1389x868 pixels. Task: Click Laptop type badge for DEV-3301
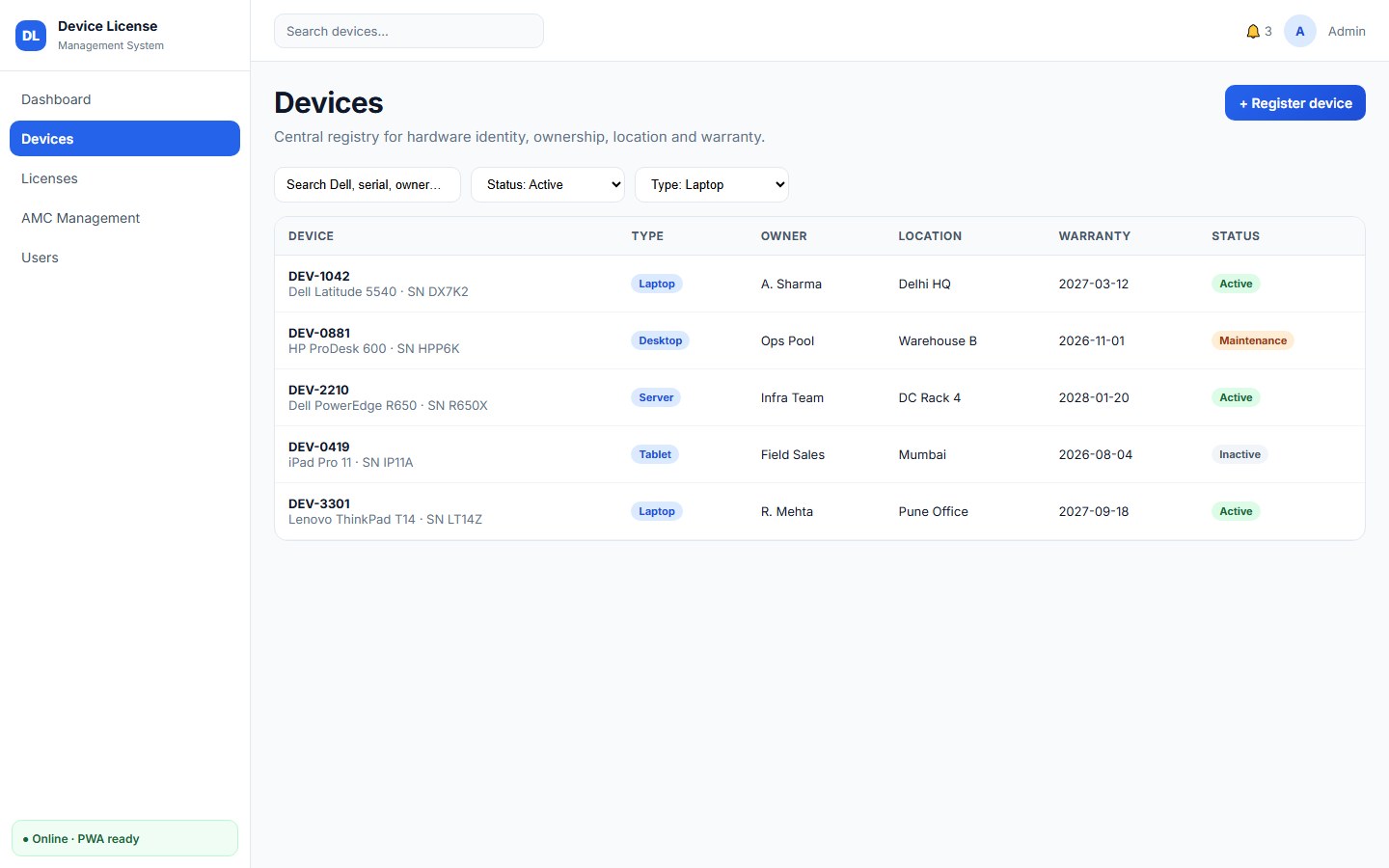(x=657, y=511)
